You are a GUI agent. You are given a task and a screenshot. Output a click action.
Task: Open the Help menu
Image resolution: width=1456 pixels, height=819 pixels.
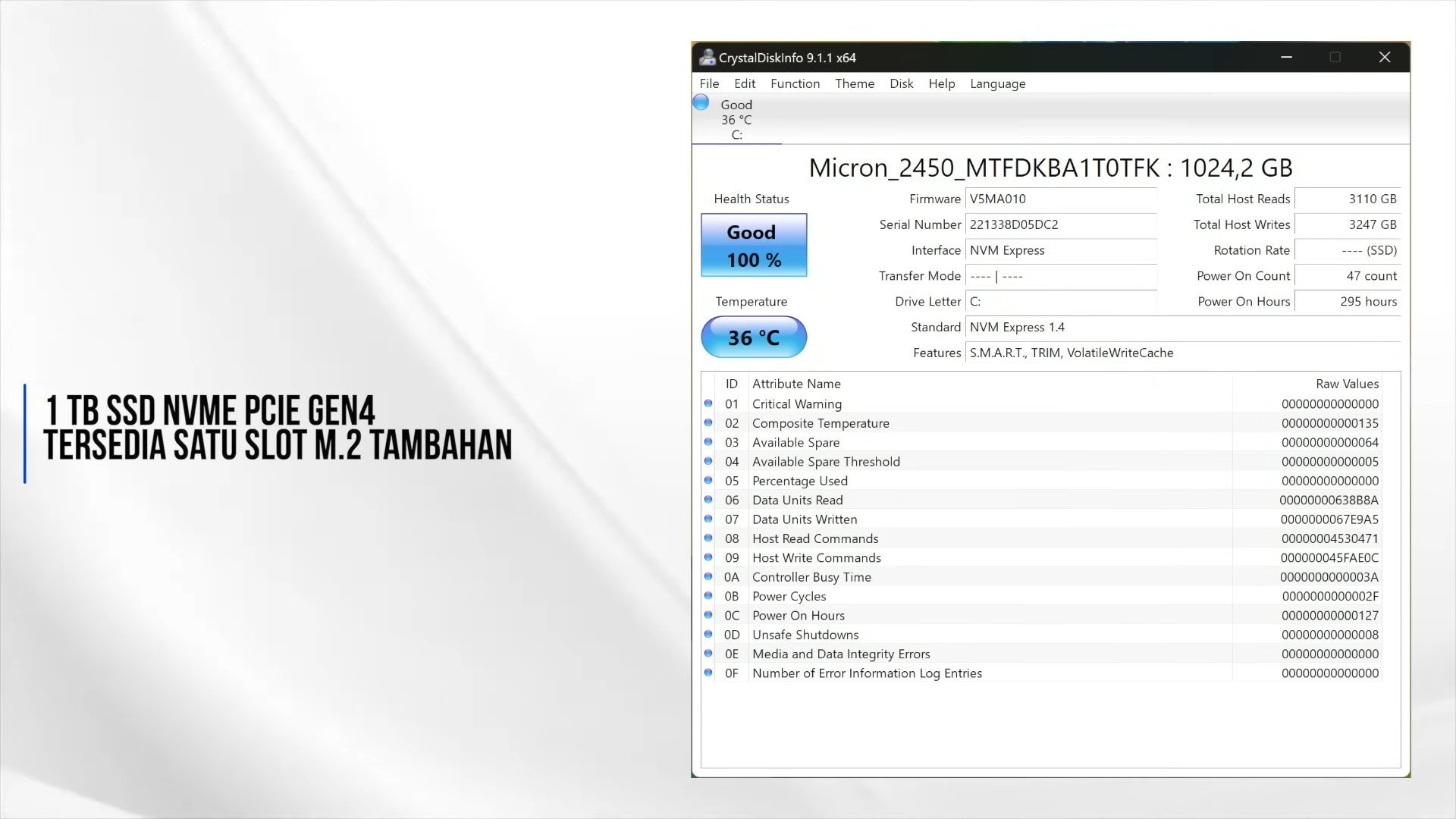[x=941, y=83]
